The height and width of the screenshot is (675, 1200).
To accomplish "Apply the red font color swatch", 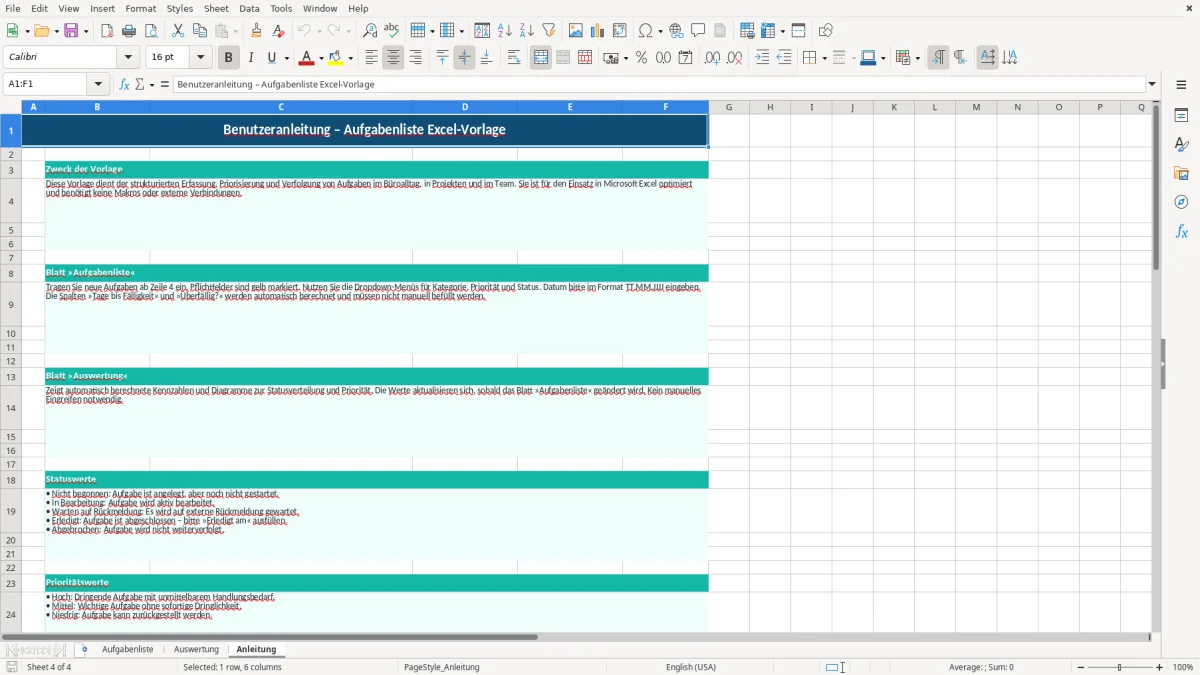I will pyautogui.click(x=307, y=58).
